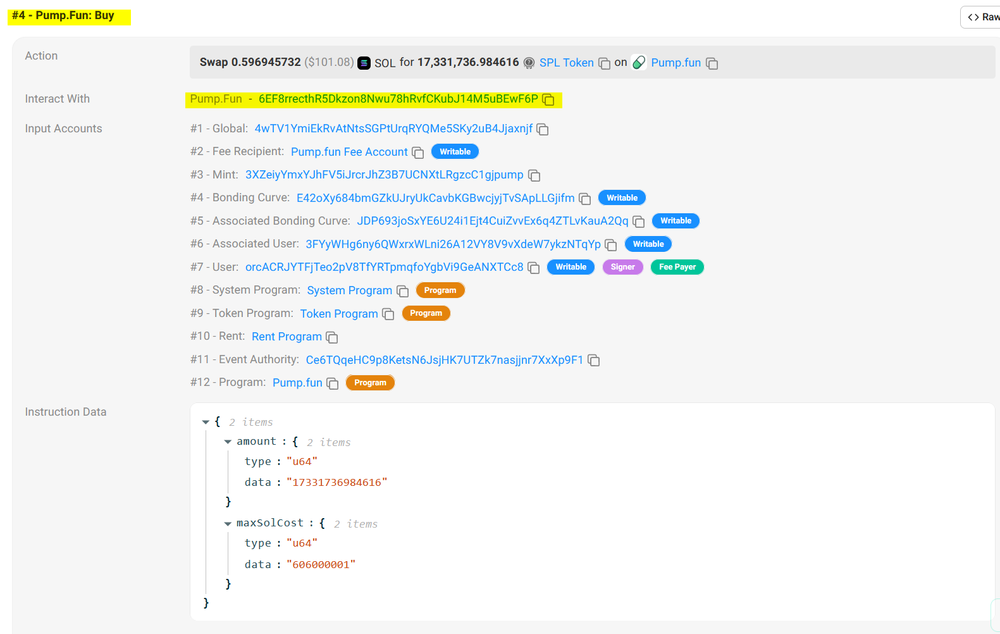Open the Raw view button
The height and width of the screenshot is (634, 1000).
point(981,17)
